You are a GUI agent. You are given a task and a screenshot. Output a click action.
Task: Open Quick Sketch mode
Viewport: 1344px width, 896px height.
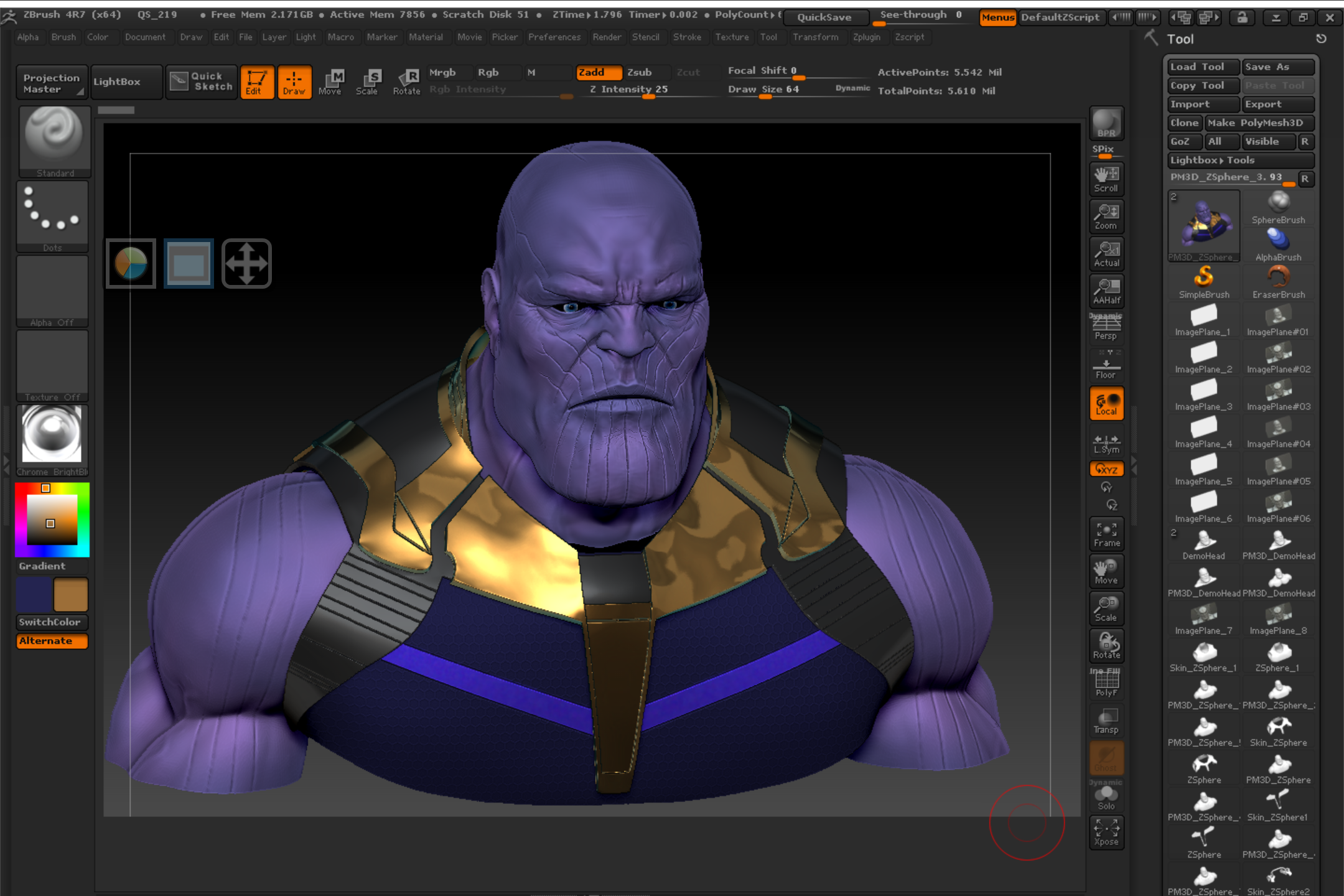(x=202, y=82)
